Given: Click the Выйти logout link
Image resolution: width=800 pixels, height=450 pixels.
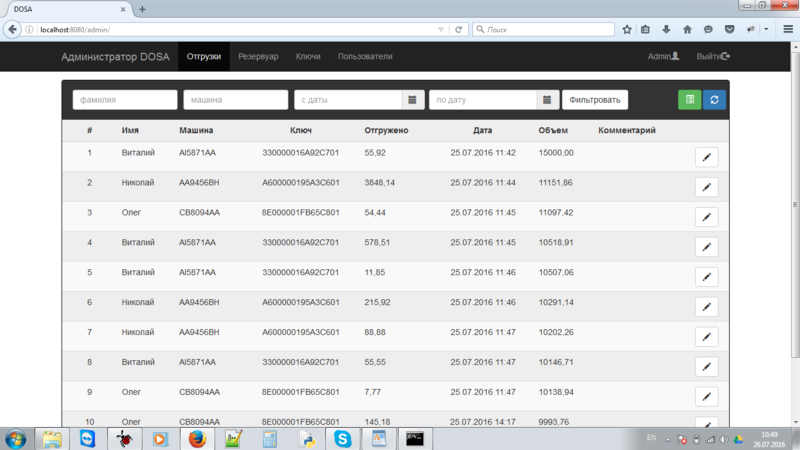Looking at the screenshot, I should point(713,57).
